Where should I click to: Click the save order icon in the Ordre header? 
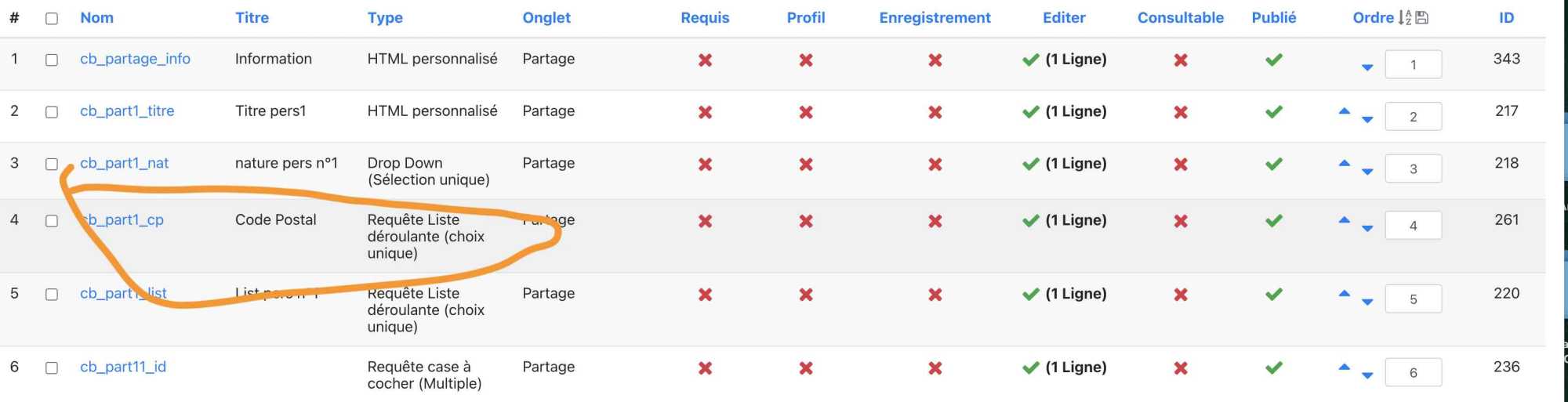1422,17
